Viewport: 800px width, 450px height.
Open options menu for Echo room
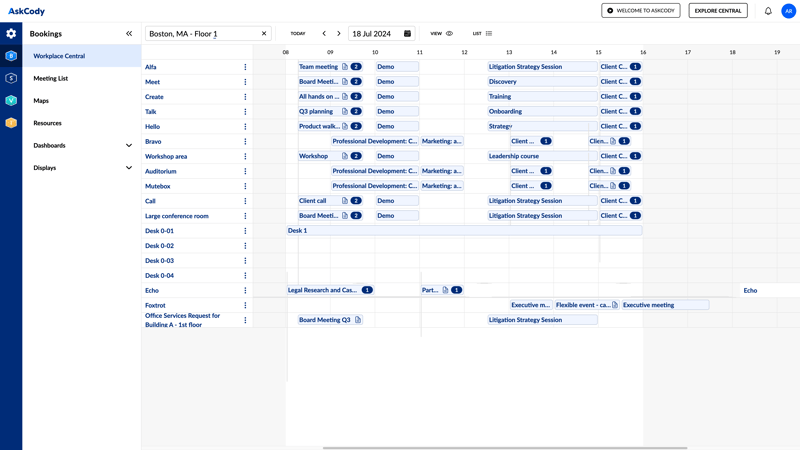245,290
